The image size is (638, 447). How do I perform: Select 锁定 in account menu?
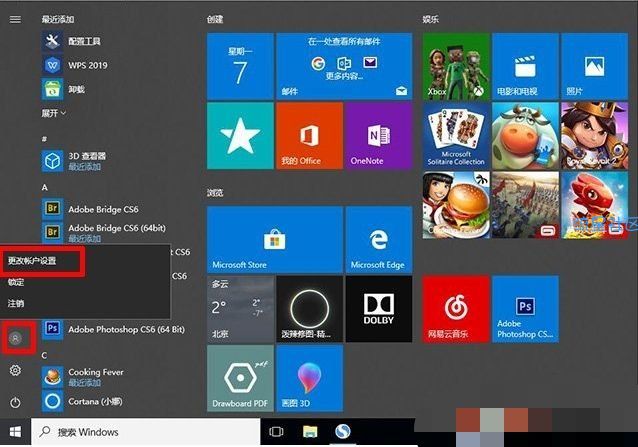pos(16,282)
